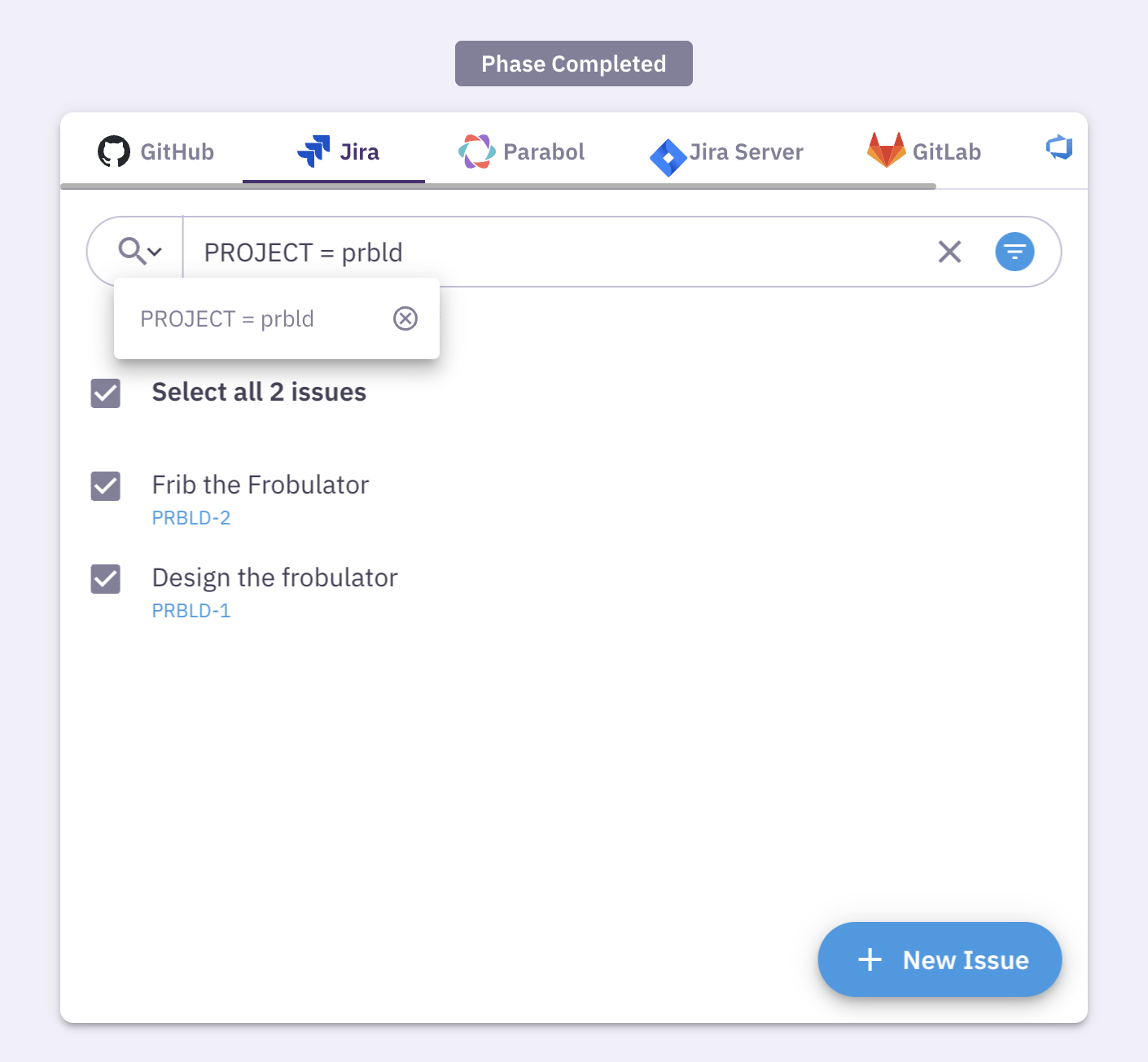Image resolution: width=1148 pixels, height=1062 pixels.
Task: Open the Azure DevOps integration icon
Action: pos(1058,148)
